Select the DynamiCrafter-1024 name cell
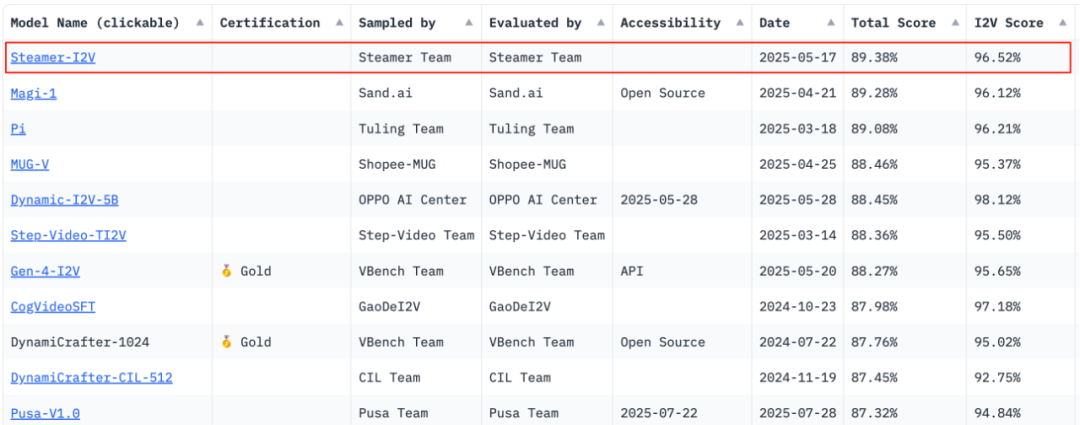 point(80,342)
